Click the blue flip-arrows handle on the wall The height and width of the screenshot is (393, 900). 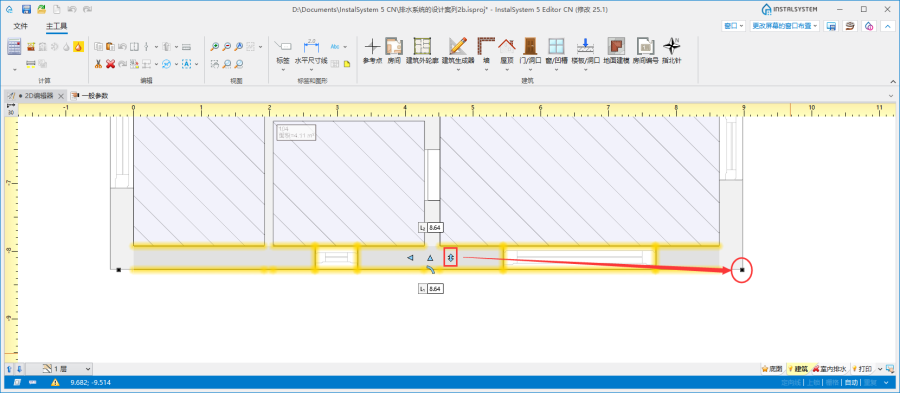[451, 258]
